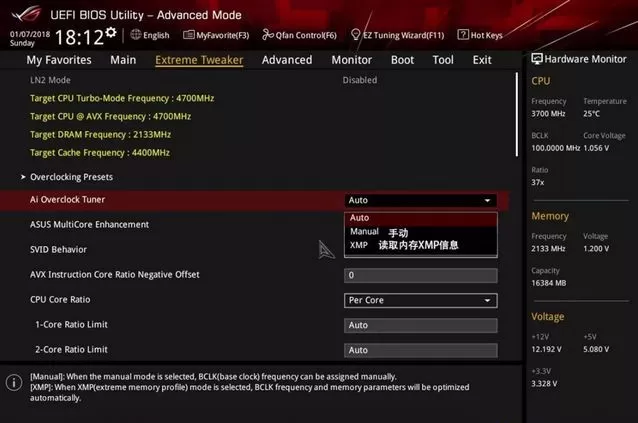Click the settings list vertical scrollbar

pos(517,114)
